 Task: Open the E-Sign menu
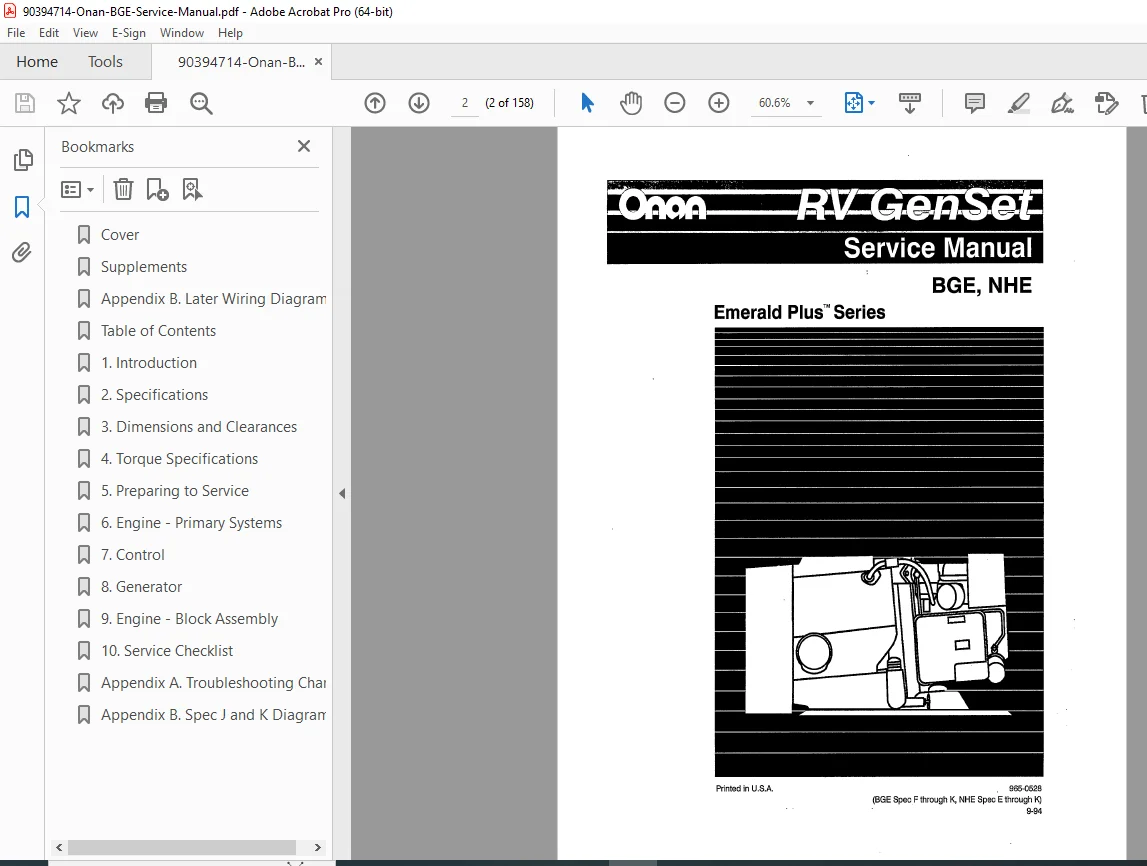(129, 33)
